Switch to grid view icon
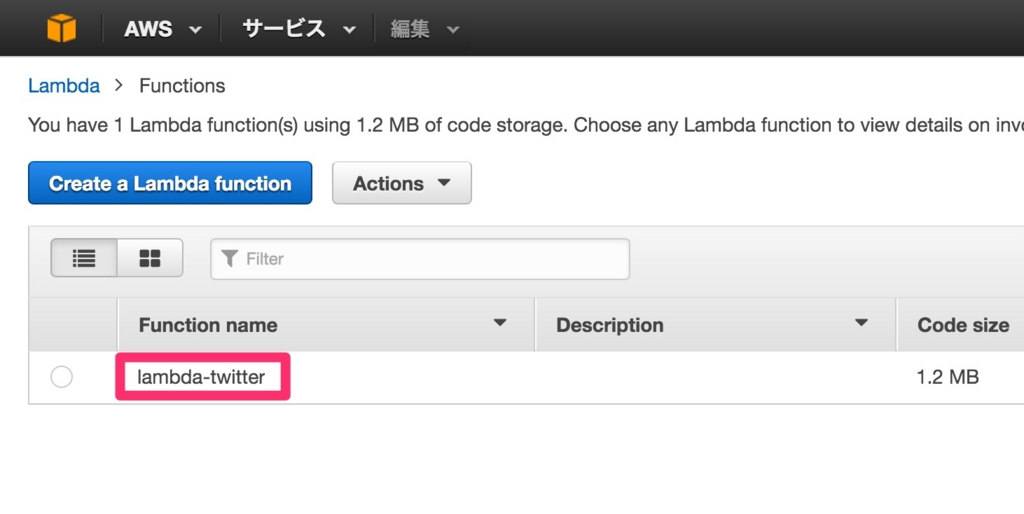The image size is (1024, 514). coord(150,258)
